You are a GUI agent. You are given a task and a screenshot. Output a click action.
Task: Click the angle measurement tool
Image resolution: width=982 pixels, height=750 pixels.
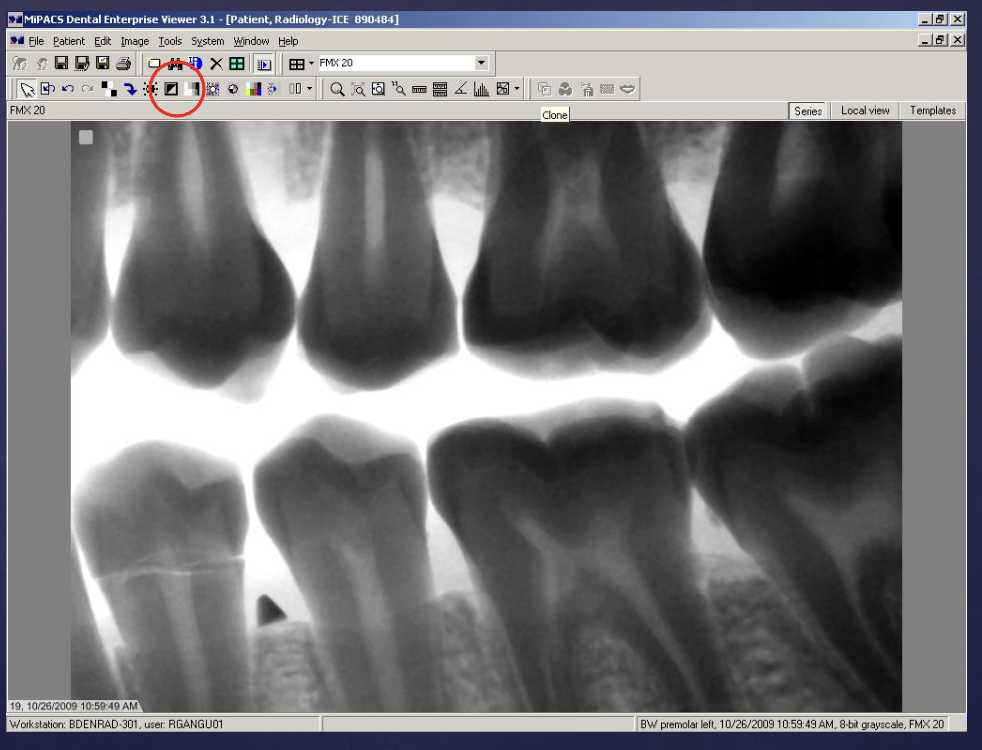point(460,89)
